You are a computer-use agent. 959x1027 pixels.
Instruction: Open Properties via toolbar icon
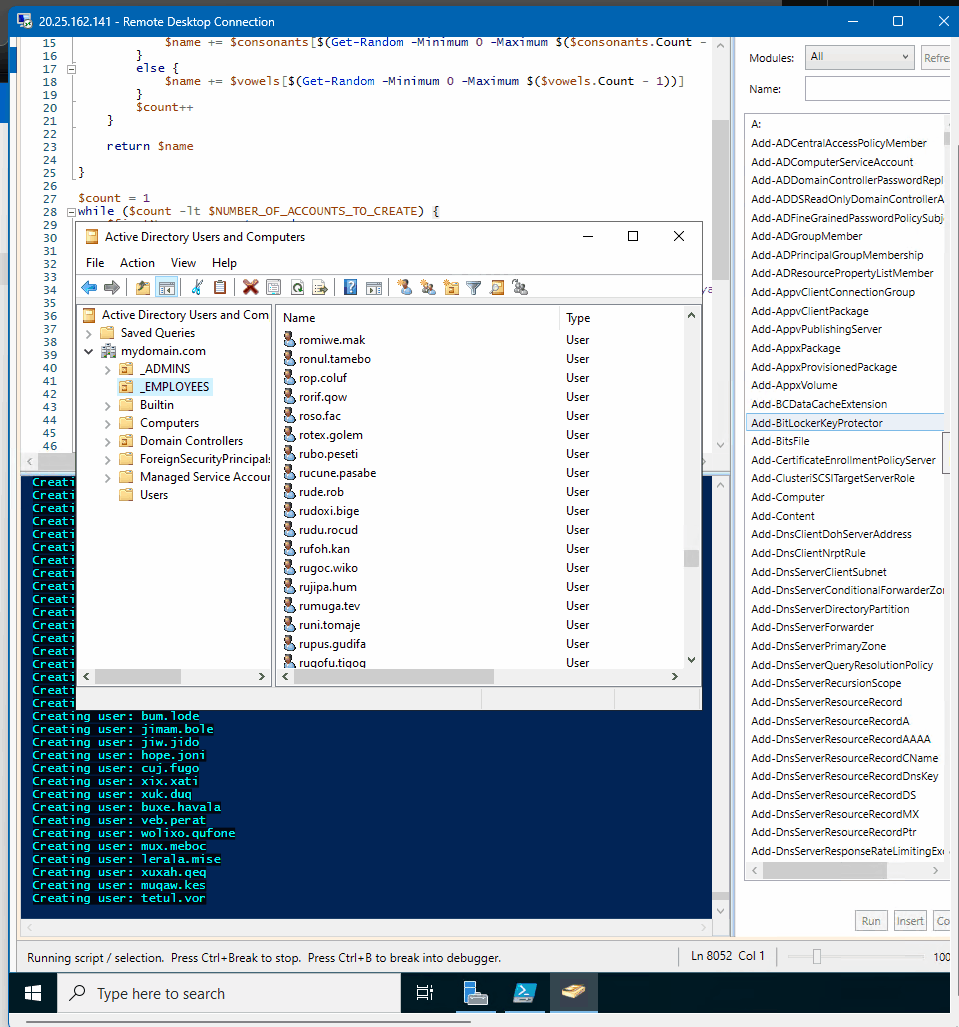coord(274,288)
